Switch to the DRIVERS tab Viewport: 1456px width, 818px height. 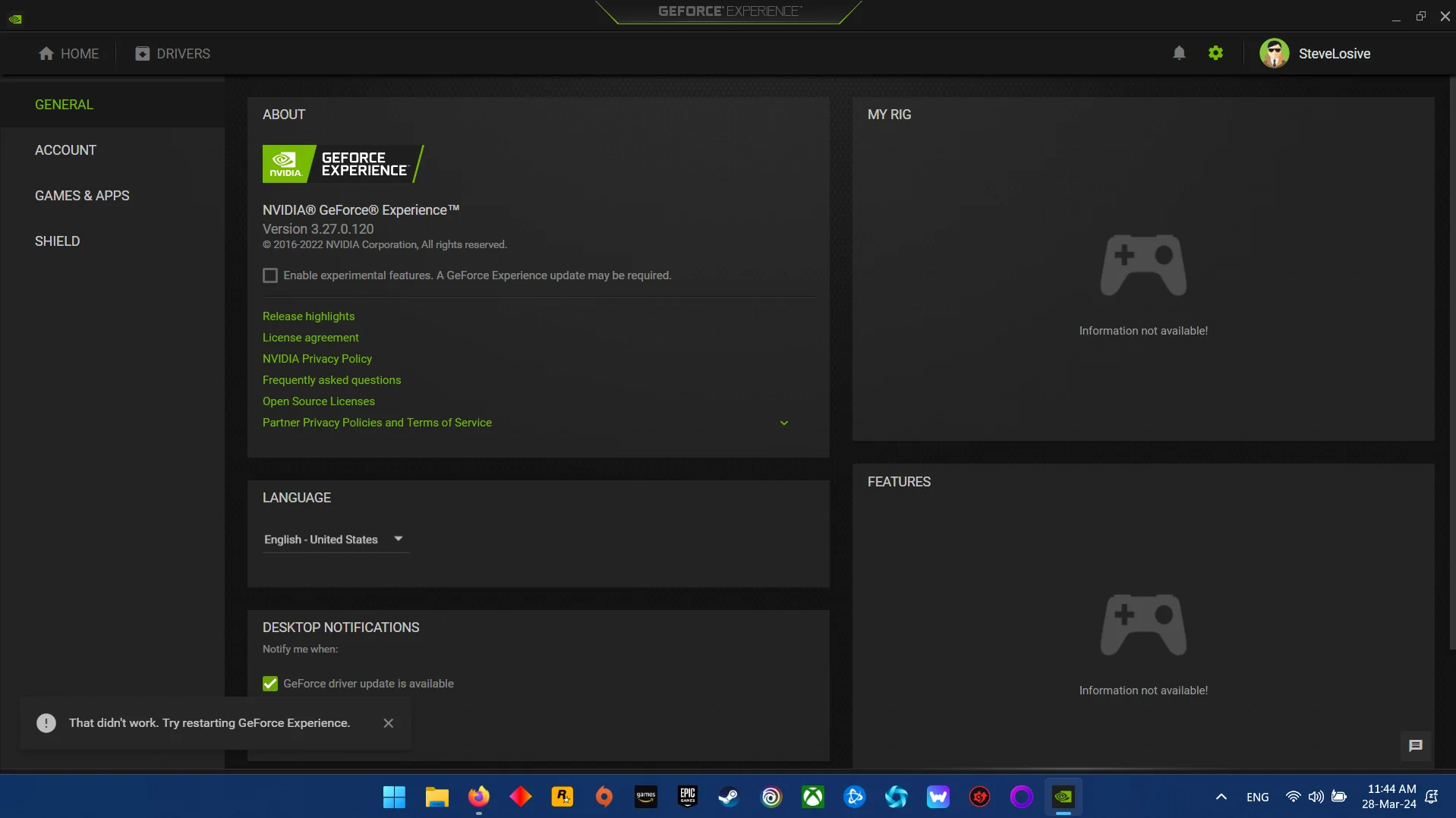172,53
